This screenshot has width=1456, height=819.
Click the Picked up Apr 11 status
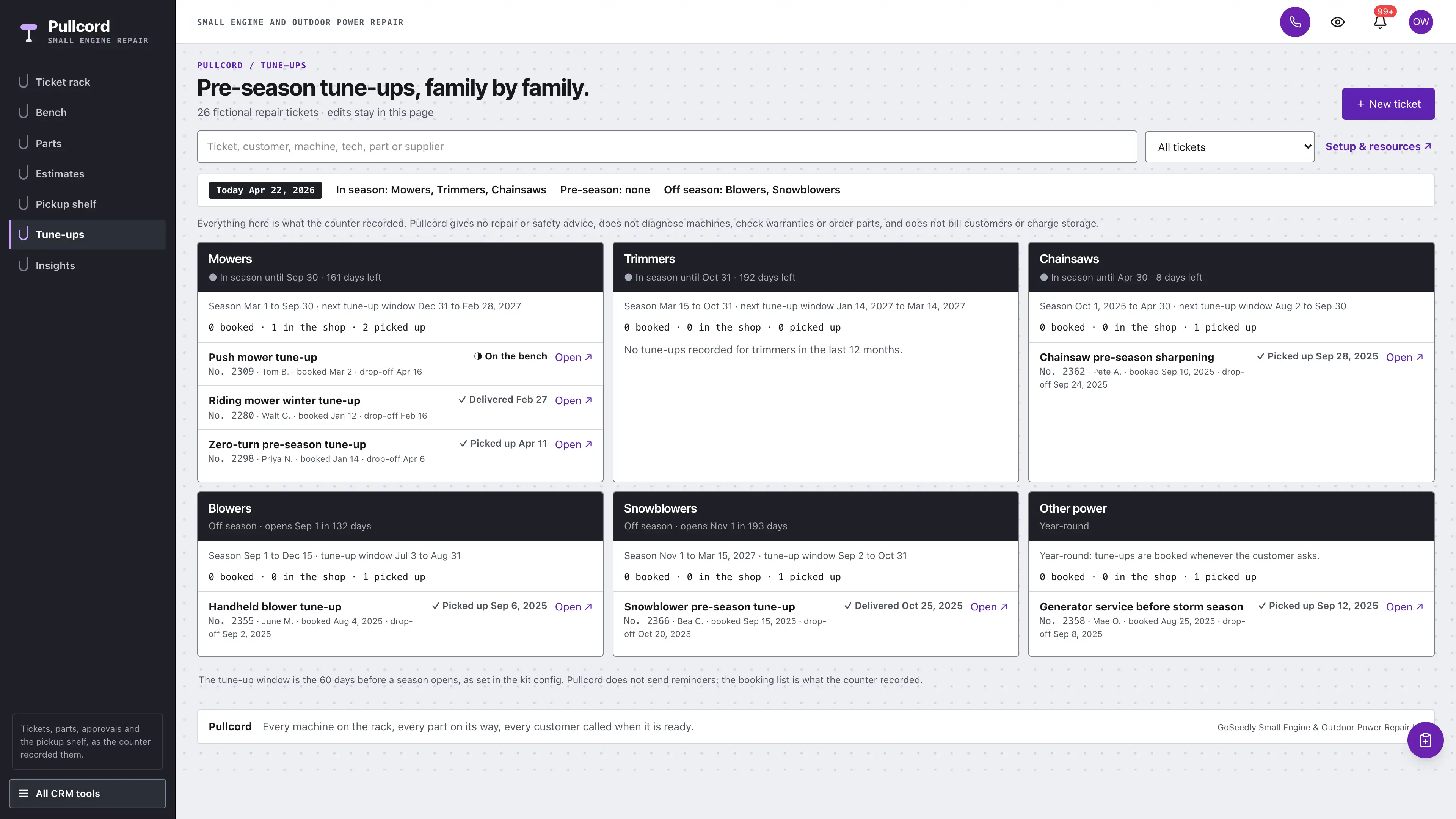click(x=503, y=444)
